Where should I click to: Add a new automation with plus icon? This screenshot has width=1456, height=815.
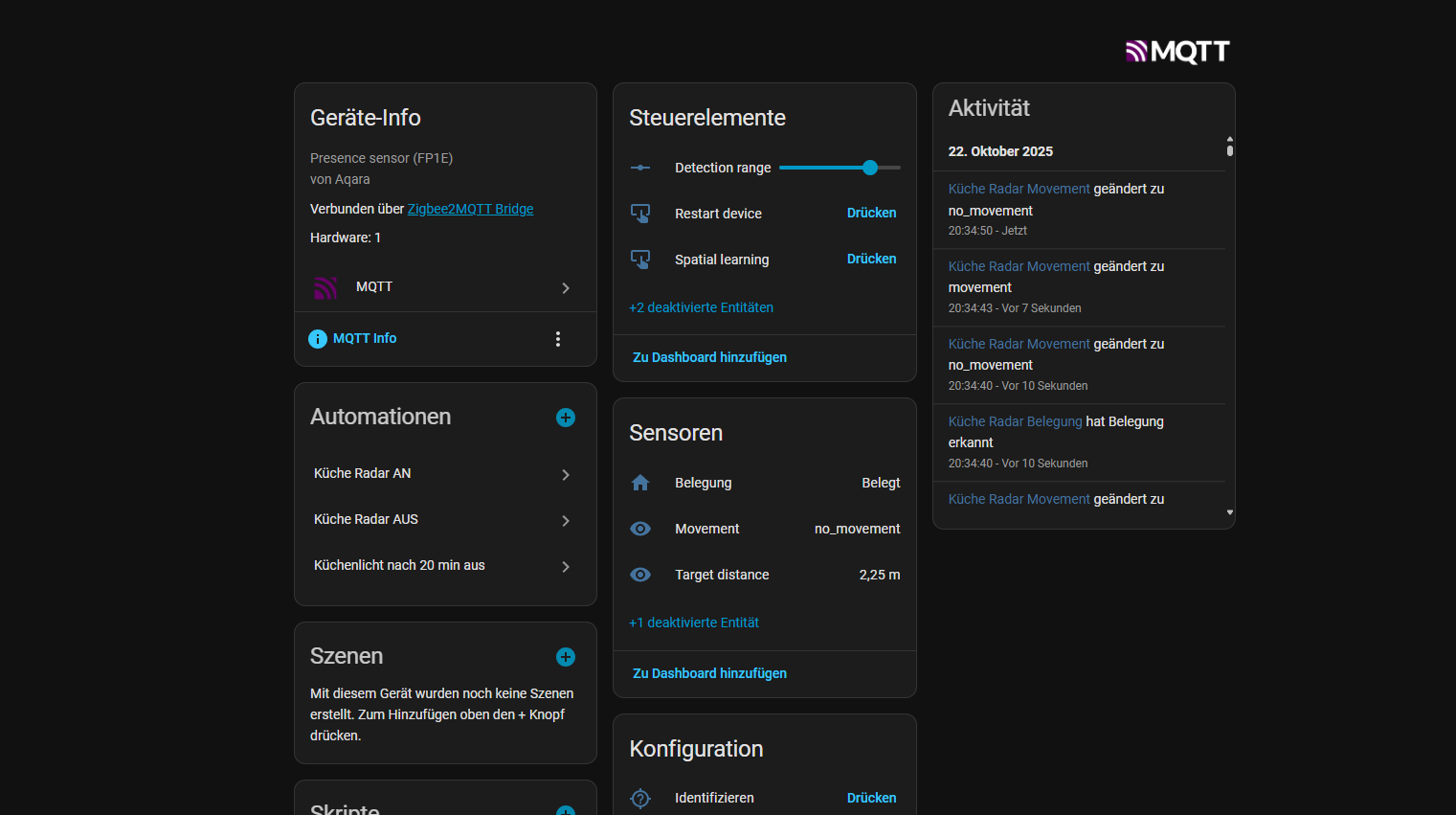tap(566, 418)
